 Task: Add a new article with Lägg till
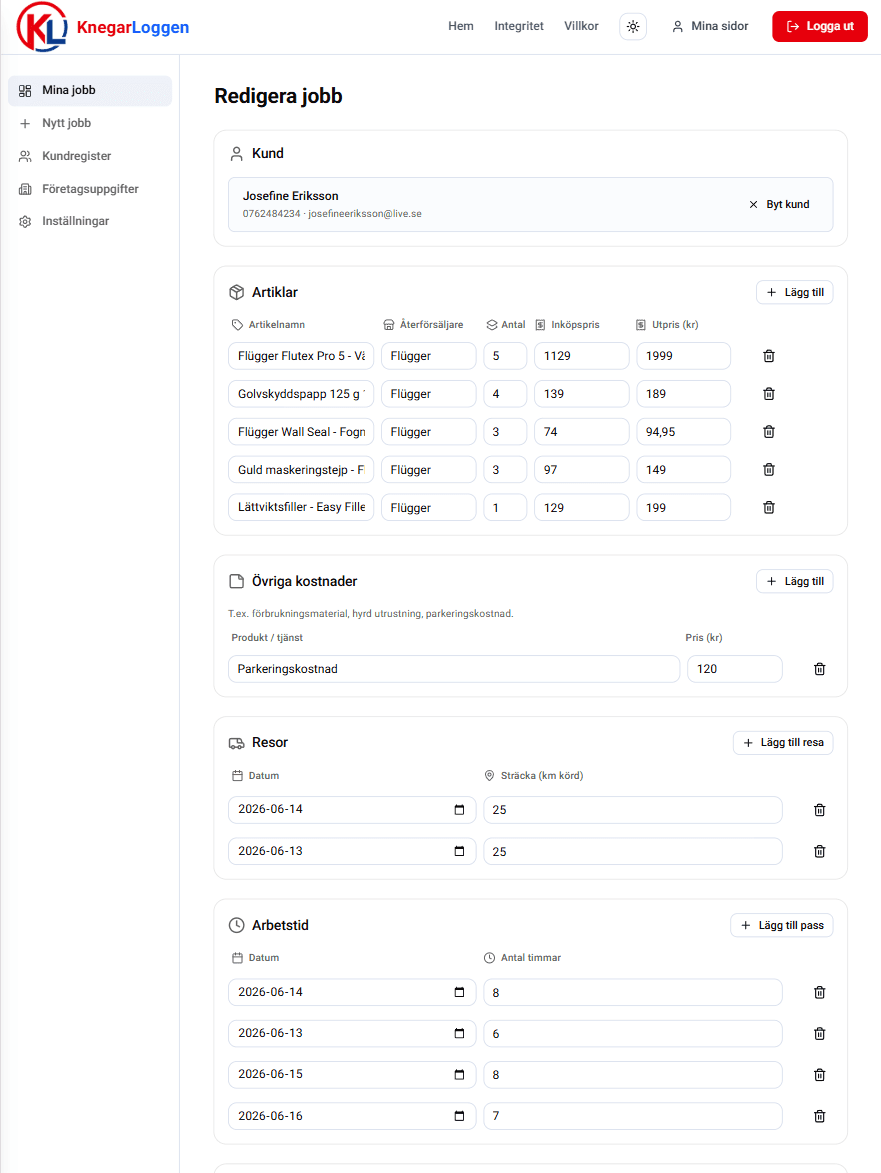[794, 293]
